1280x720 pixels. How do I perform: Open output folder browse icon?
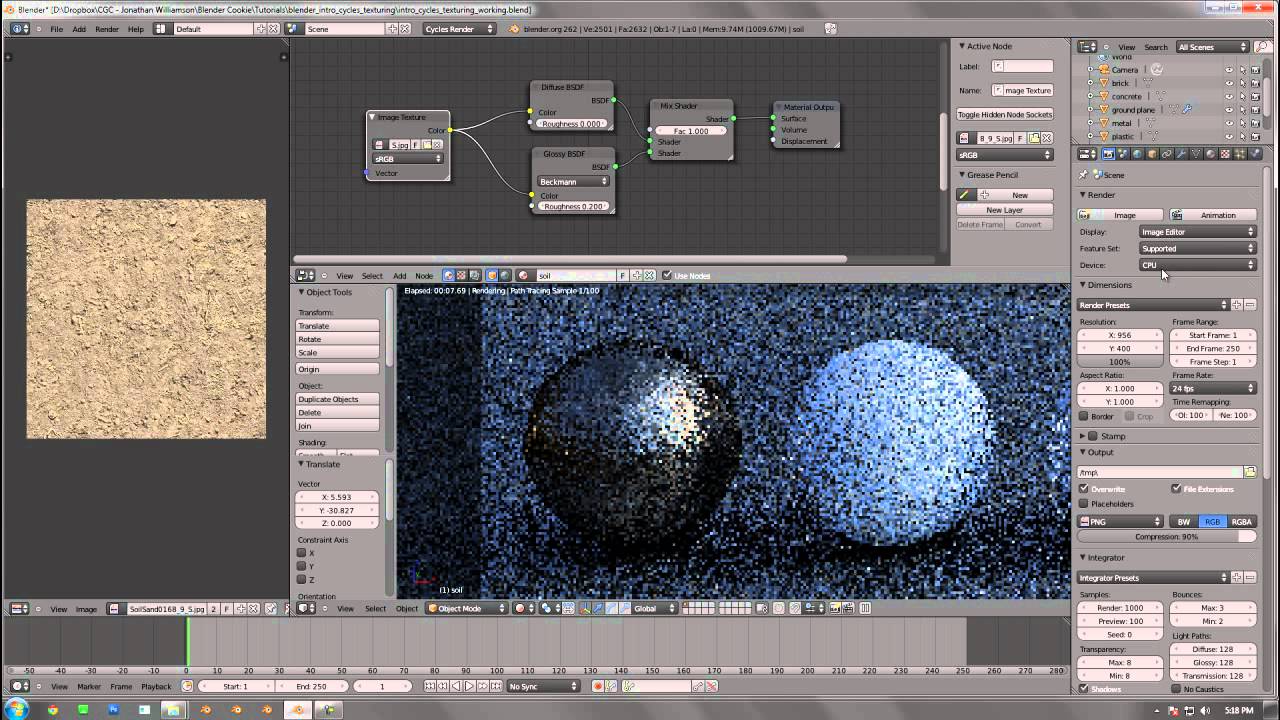click(1250, 472)
